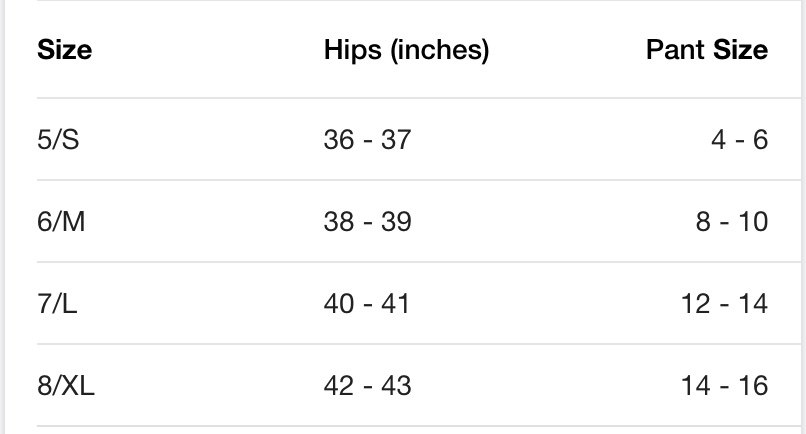Click the word Hips in the header
Viewport: 806px width, 434px height.
[353, 51]
